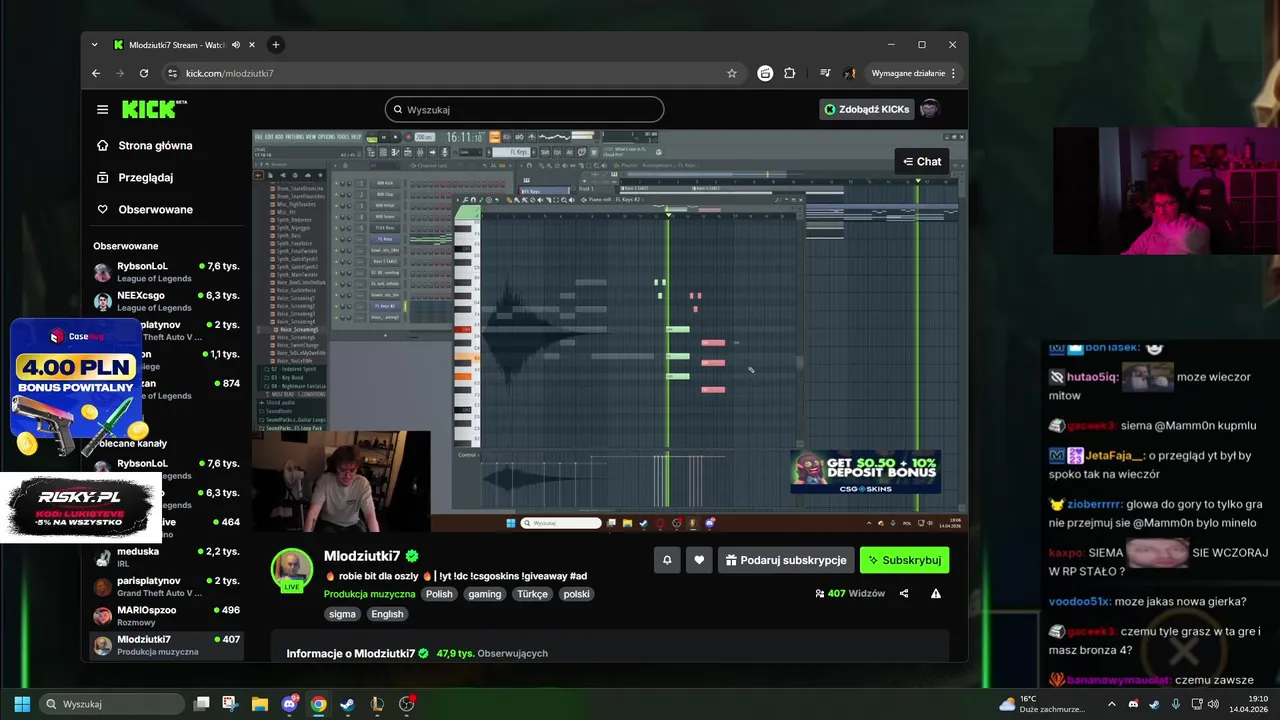Open the weather widget on taskbar
Image resolution: width=1280 pixels, height=720 pixels.
[1040, 704]
